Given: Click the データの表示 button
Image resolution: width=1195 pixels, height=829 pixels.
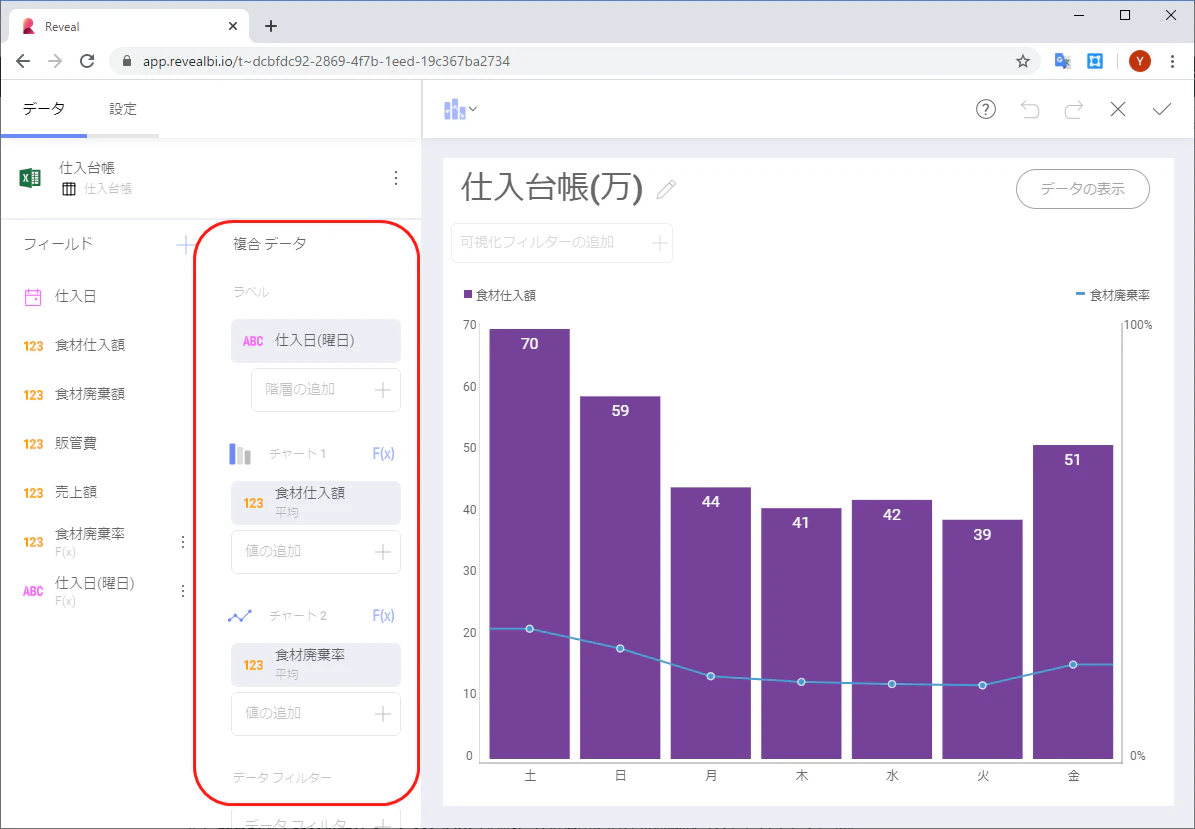Looking at the screenshot, I should 1082,189.
